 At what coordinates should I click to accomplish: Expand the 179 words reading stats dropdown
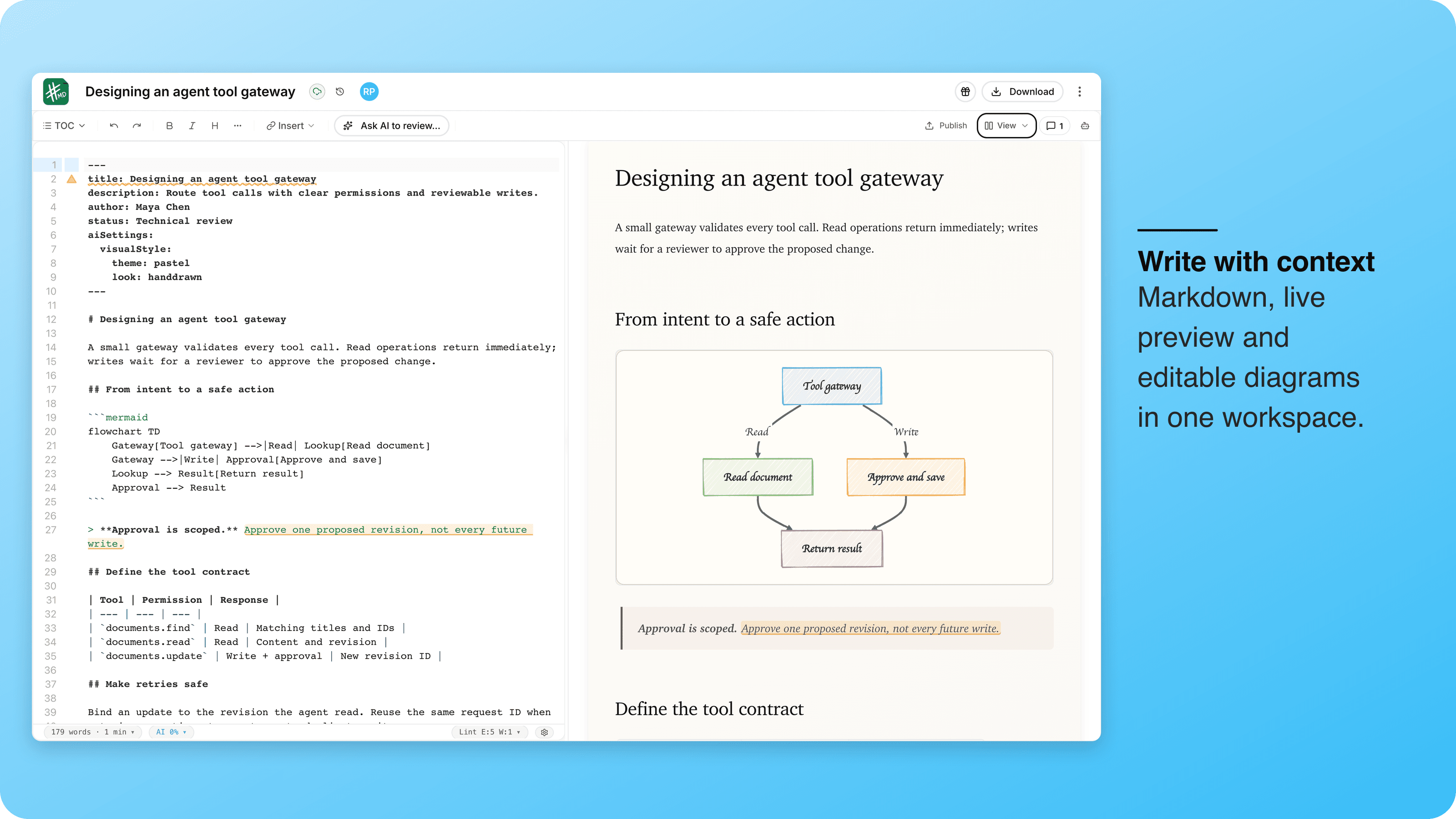93,732
